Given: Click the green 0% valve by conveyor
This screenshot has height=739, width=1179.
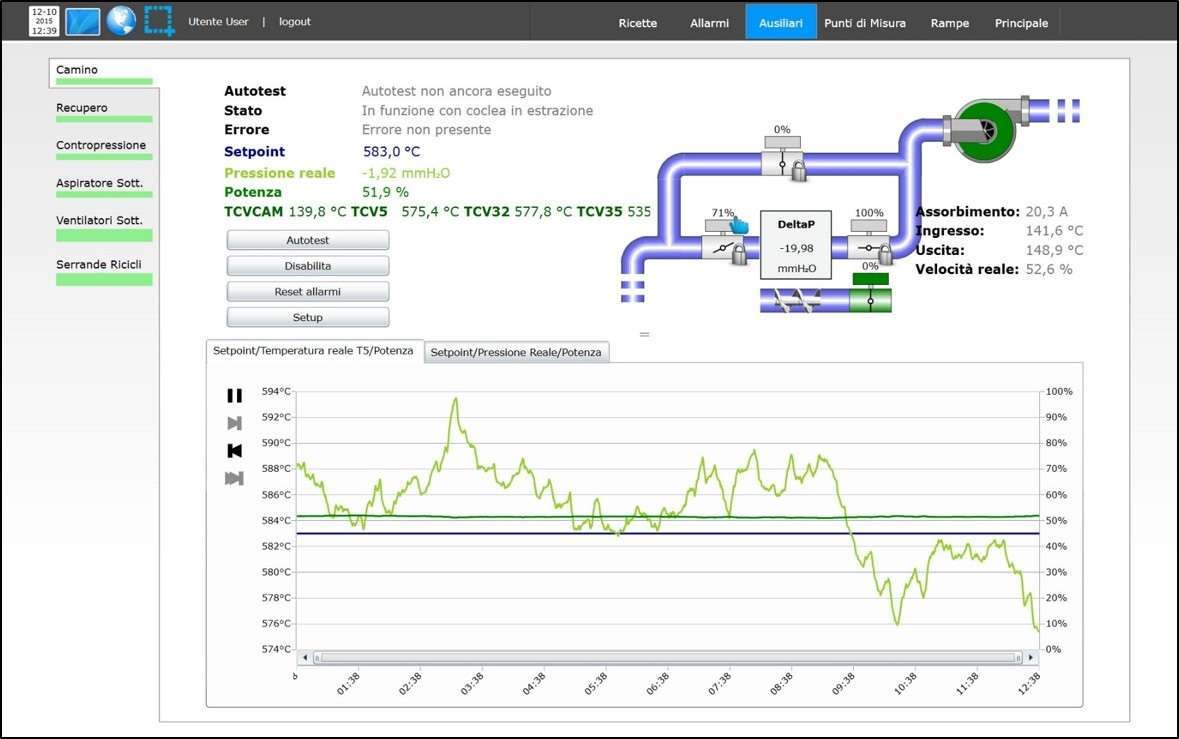Looking at the screenshot, I should tap(869, 300).
